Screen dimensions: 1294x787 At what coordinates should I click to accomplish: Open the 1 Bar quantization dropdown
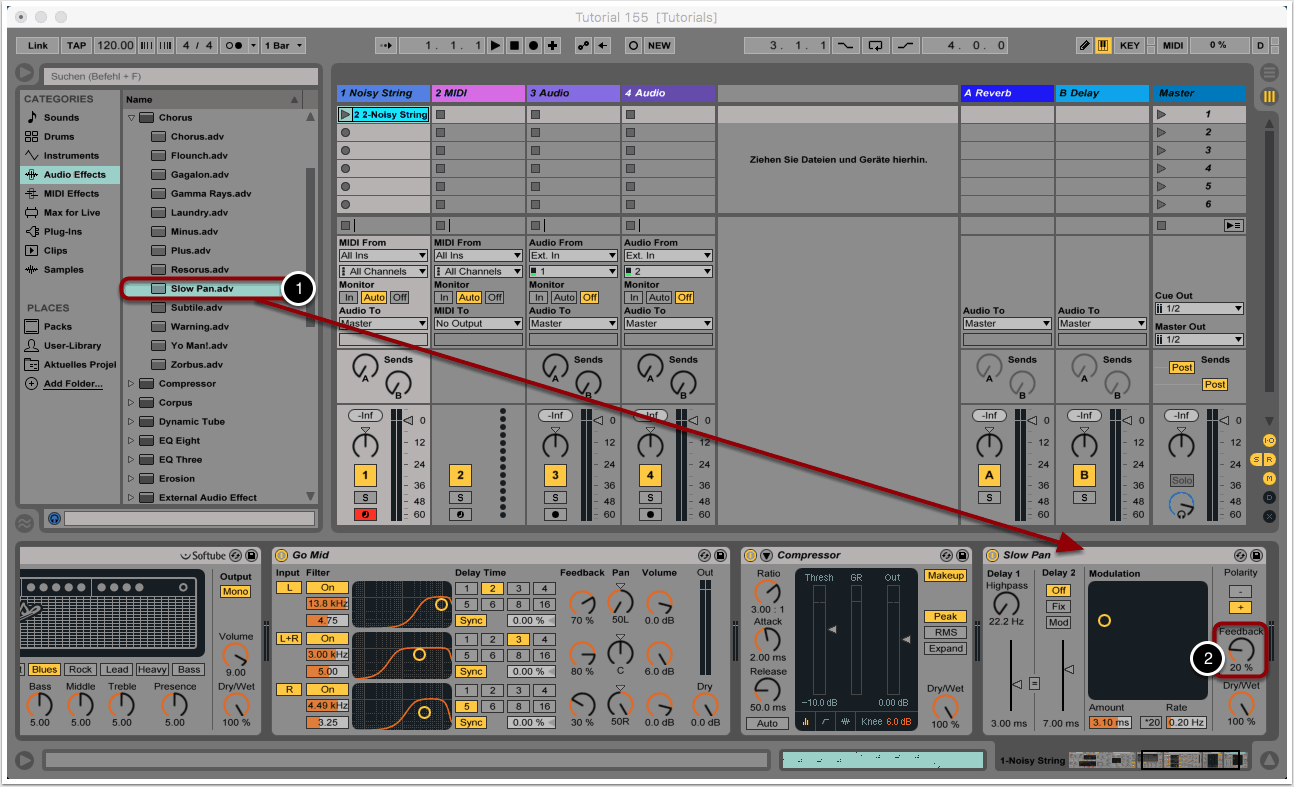click(x=283, y=46)
